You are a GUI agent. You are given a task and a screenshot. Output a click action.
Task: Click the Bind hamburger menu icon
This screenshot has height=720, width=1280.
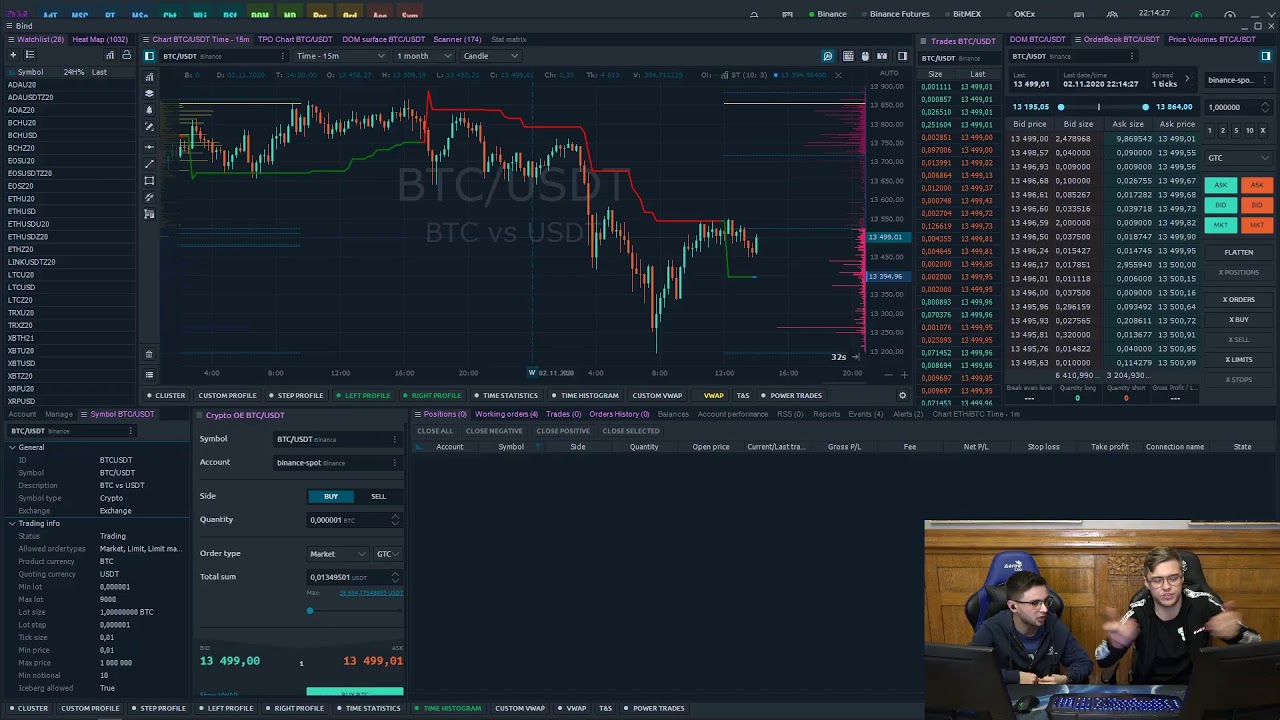pos(10,26)
